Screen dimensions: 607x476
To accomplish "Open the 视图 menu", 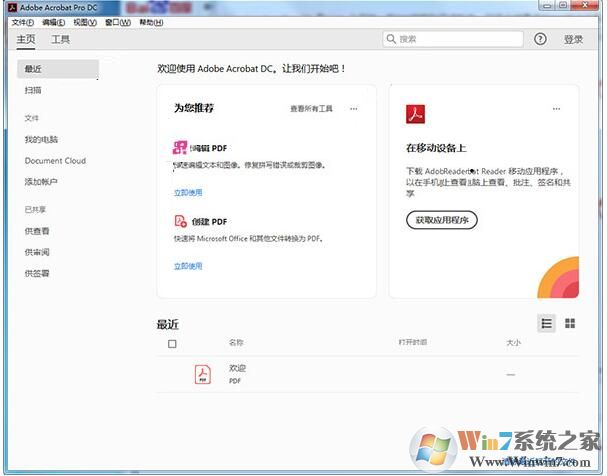I will point(85,22).
